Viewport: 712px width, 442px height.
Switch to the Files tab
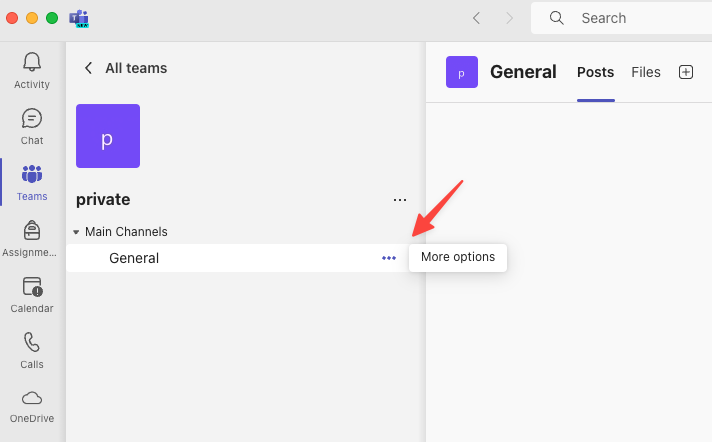(646, 72)
